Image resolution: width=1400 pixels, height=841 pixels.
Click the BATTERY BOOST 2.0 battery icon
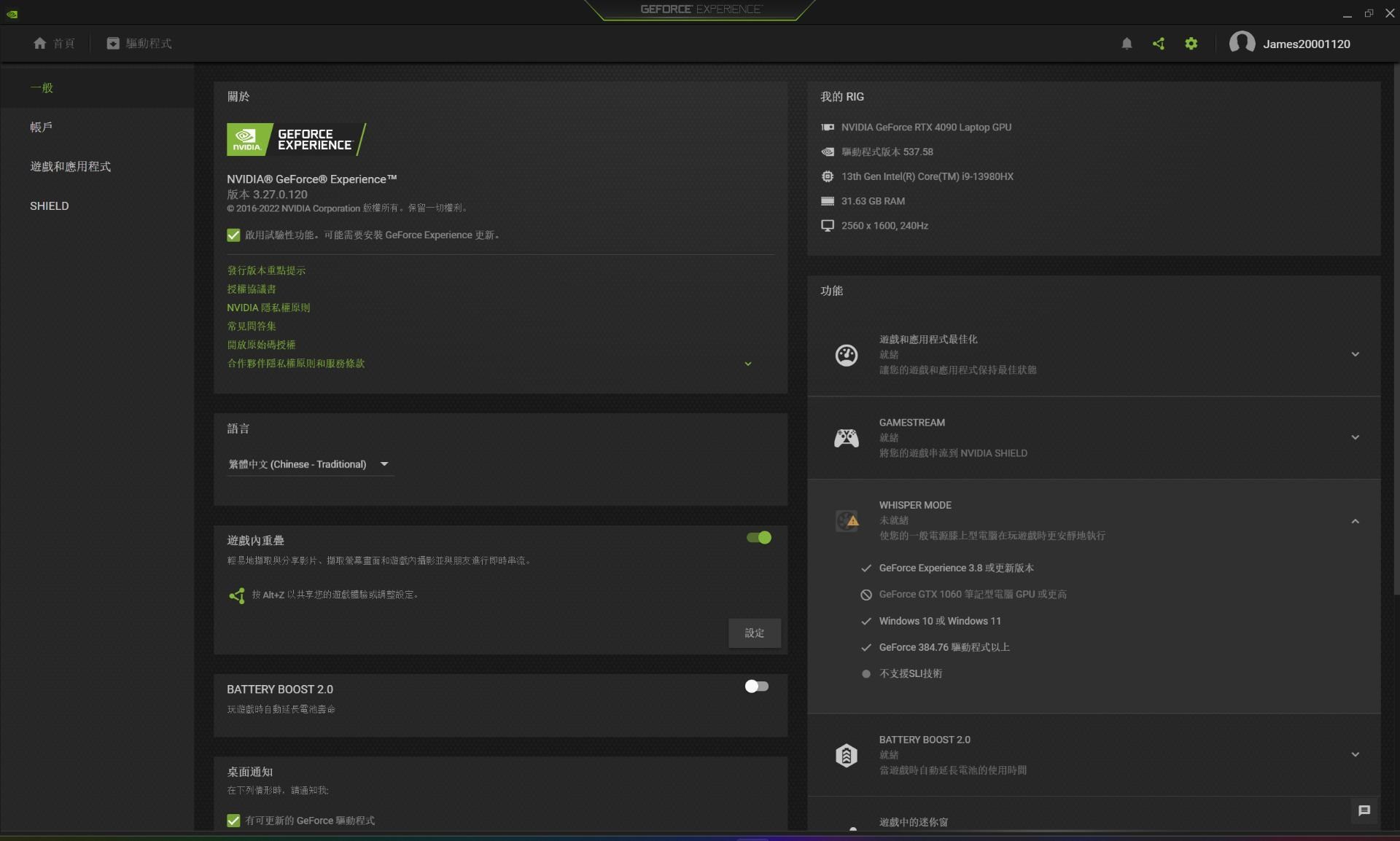pyautogui.click(x=847, y=756)
